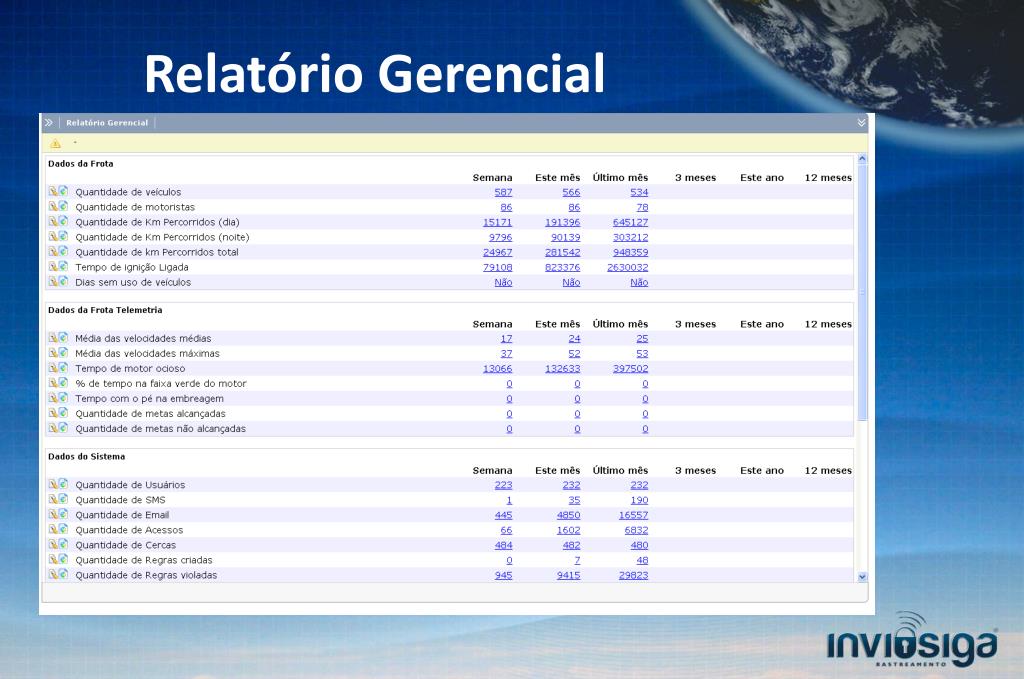This screenshot has width=1024, height=679.
Task: Click the scrollbar up arrow
Action: [x=862, y=159]
